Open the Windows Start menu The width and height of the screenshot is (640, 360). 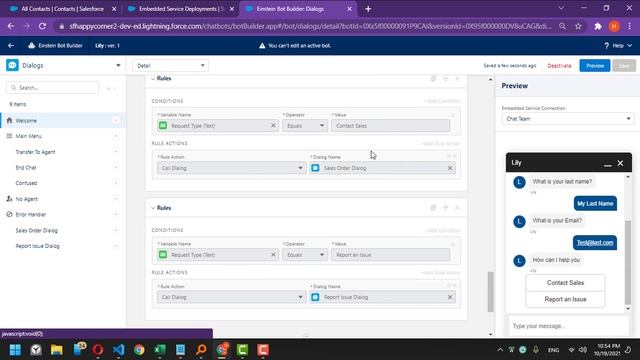[x=15, y=350]
